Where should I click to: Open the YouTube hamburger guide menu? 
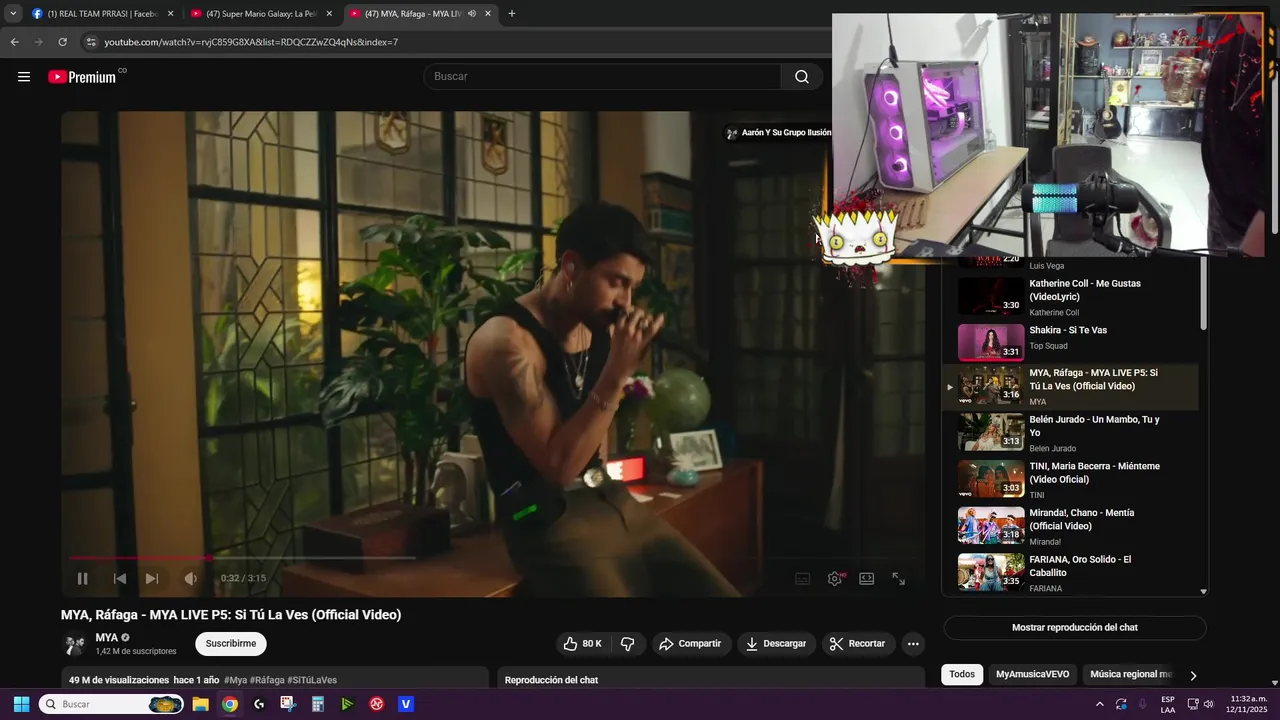pos(24,77)
